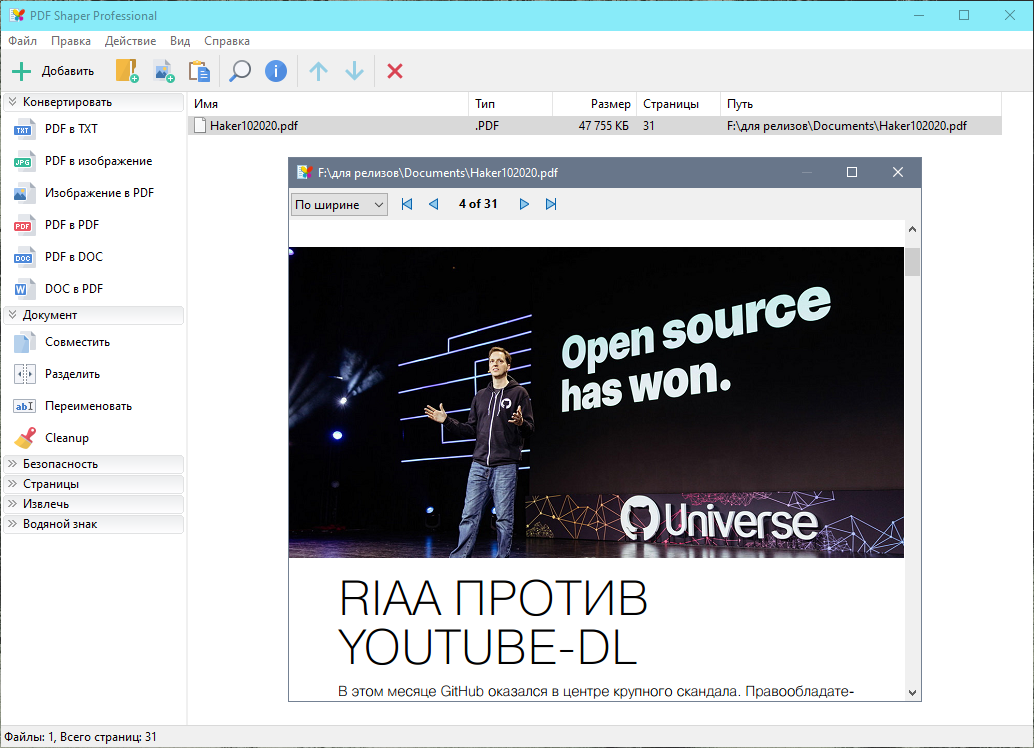Go to the next page in preview

click(523, 204)
